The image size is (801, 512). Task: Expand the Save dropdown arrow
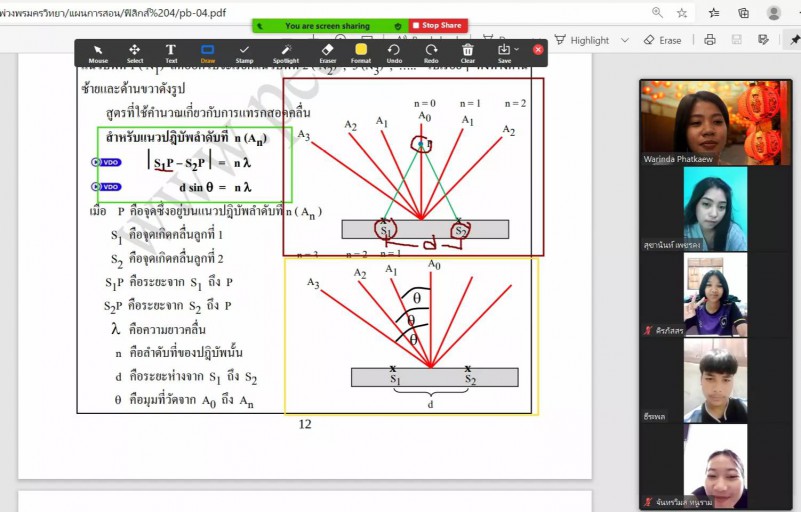point(517,49)
